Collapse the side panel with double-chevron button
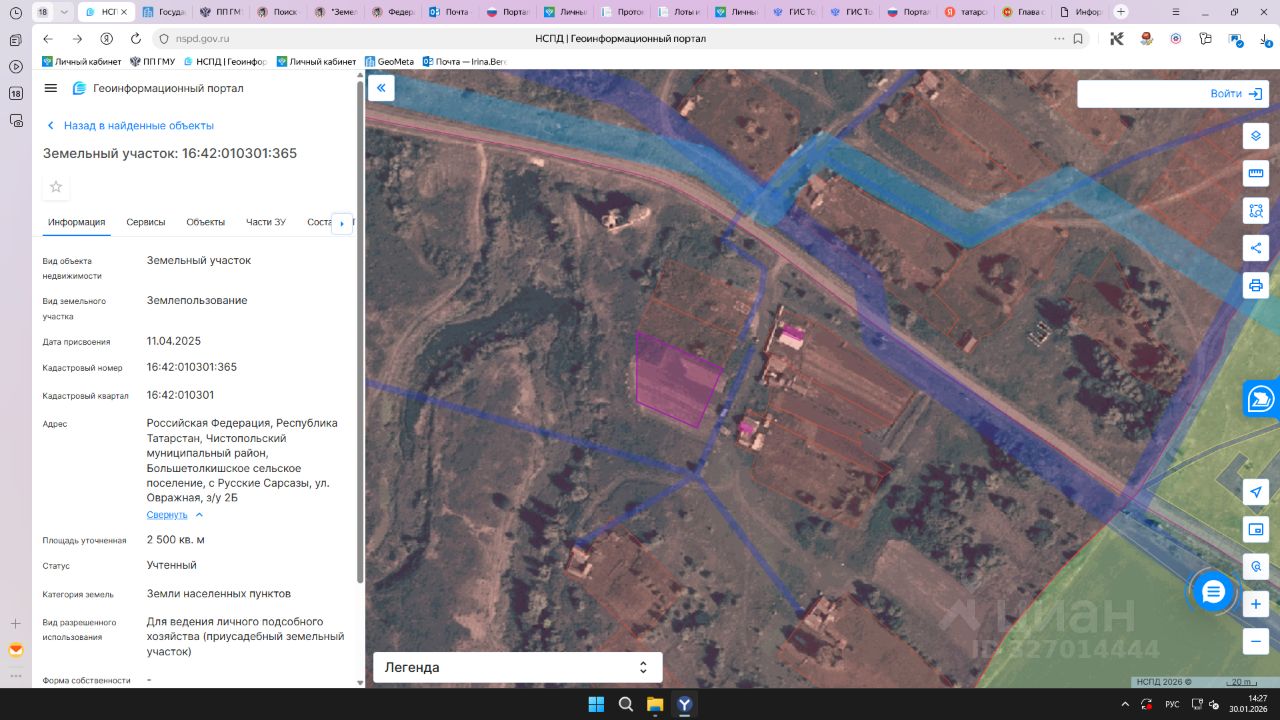 pyautogui.click(x=381, y=88)
